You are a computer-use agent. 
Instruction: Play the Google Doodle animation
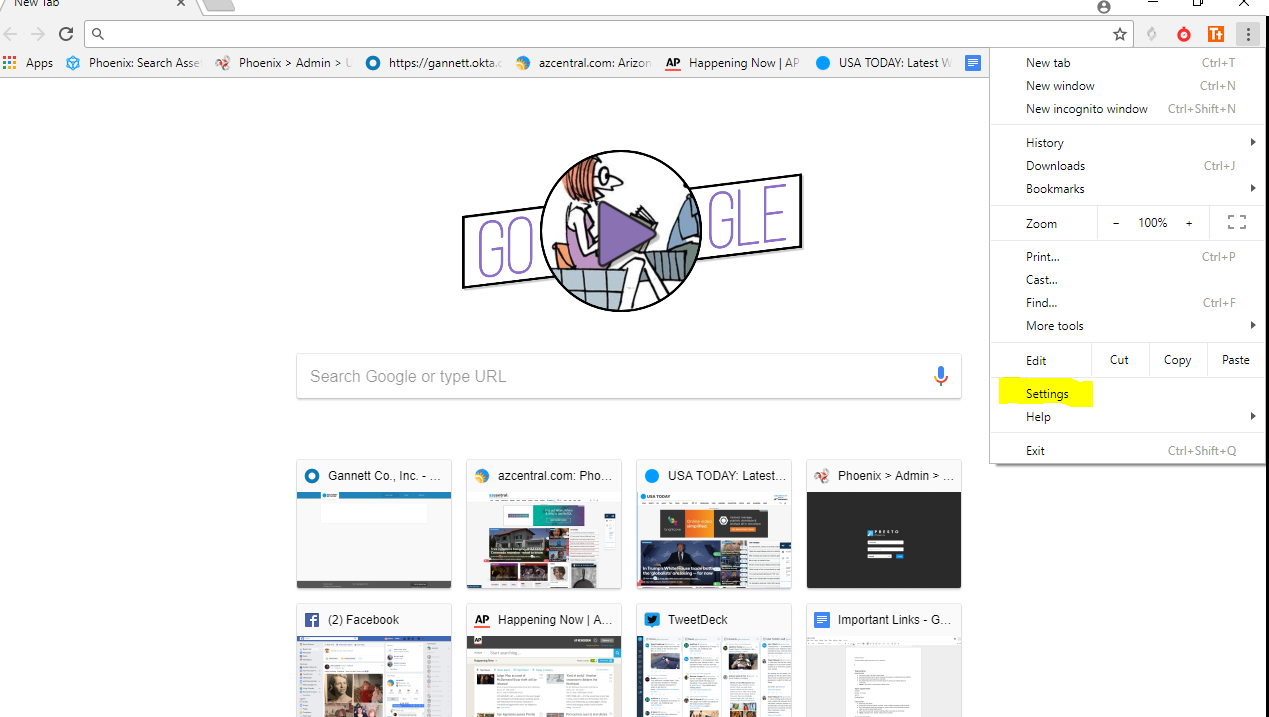pyautogui.click(x=616, y=231)
